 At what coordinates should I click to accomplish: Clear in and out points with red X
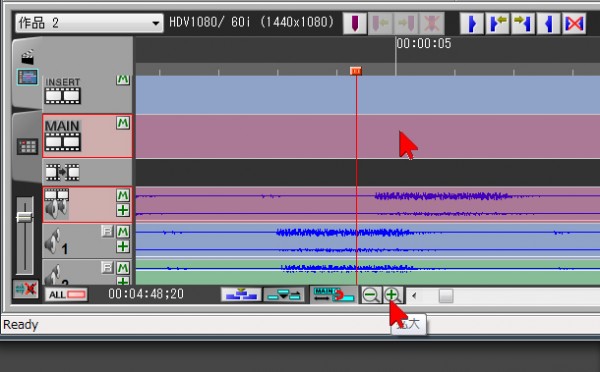(x=574, y=23)
